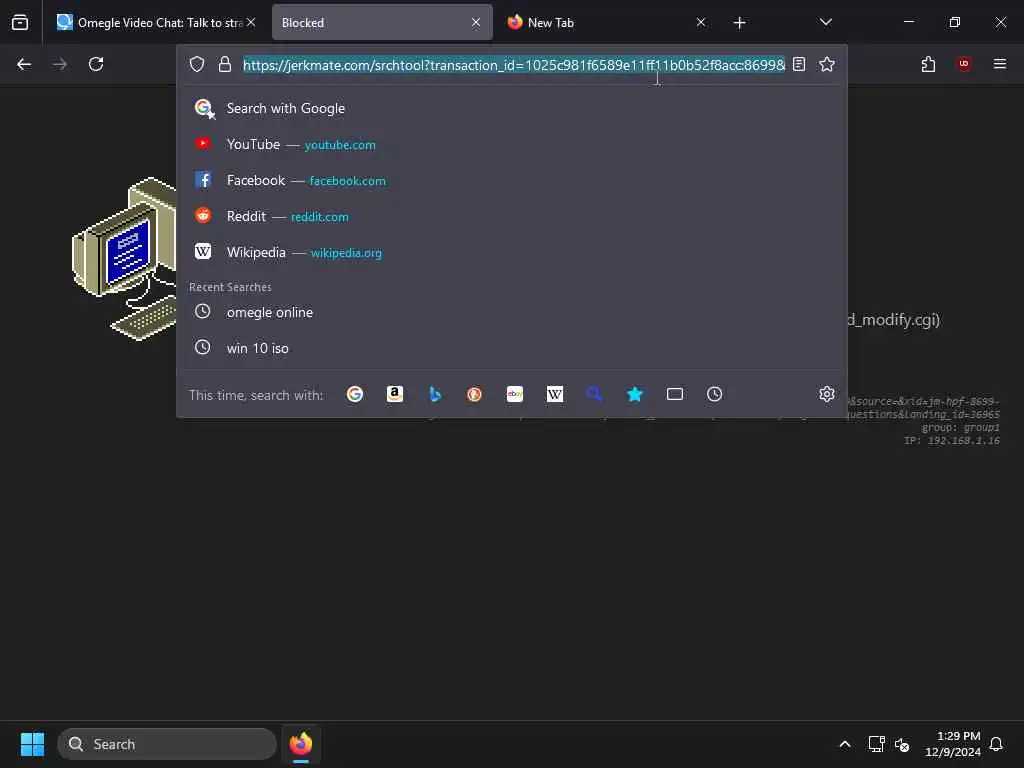Viewport: 1024px width, 768px height.
Task: Open the extensions puzzle icon
Action: pyautogui.click(x=928, y=64)
